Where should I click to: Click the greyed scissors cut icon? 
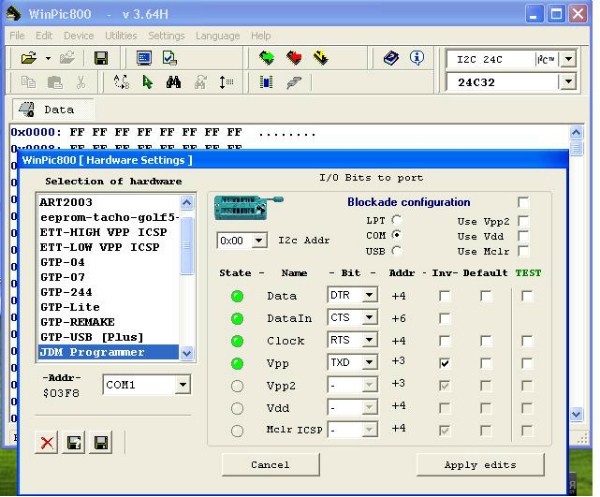(x=81, y=82)
